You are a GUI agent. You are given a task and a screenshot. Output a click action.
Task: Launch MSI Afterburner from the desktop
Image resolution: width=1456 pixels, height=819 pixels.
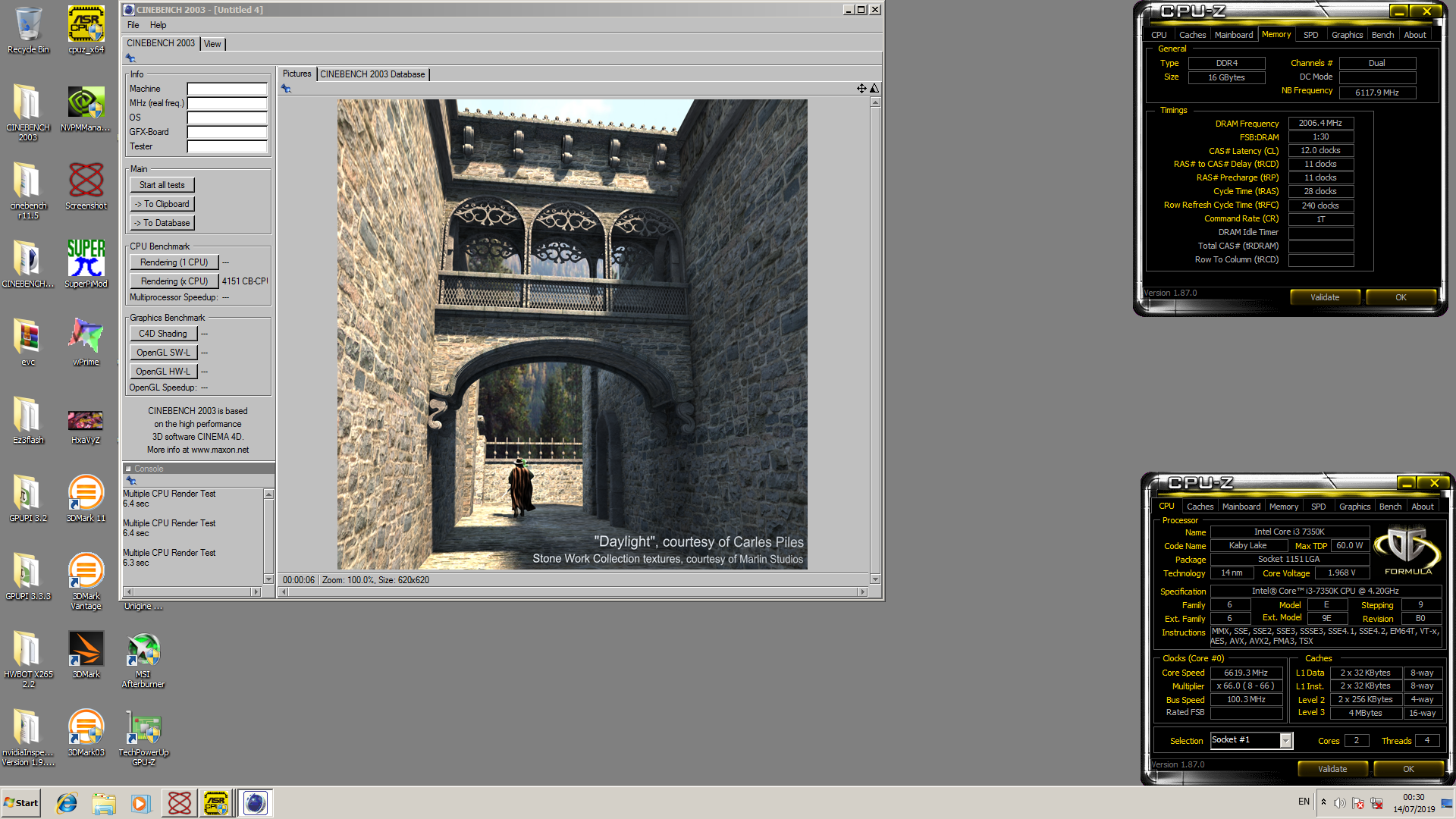(143, 660)
